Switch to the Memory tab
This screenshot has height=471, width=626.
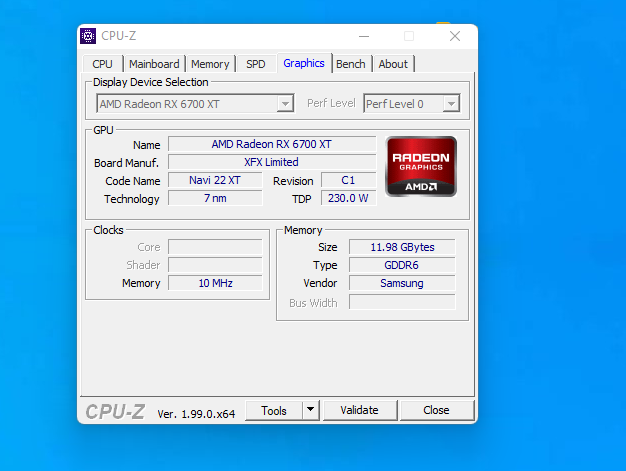pyautogui.click(x=210, y=64)
